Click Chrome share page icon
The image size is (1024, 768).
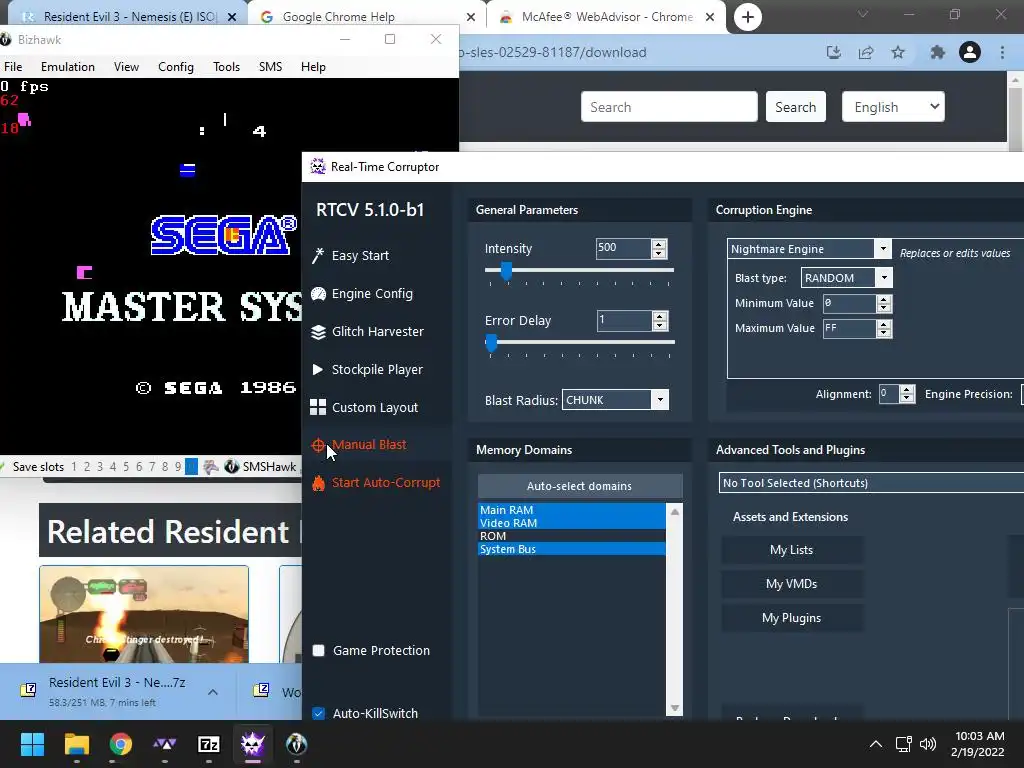[866, 52]
